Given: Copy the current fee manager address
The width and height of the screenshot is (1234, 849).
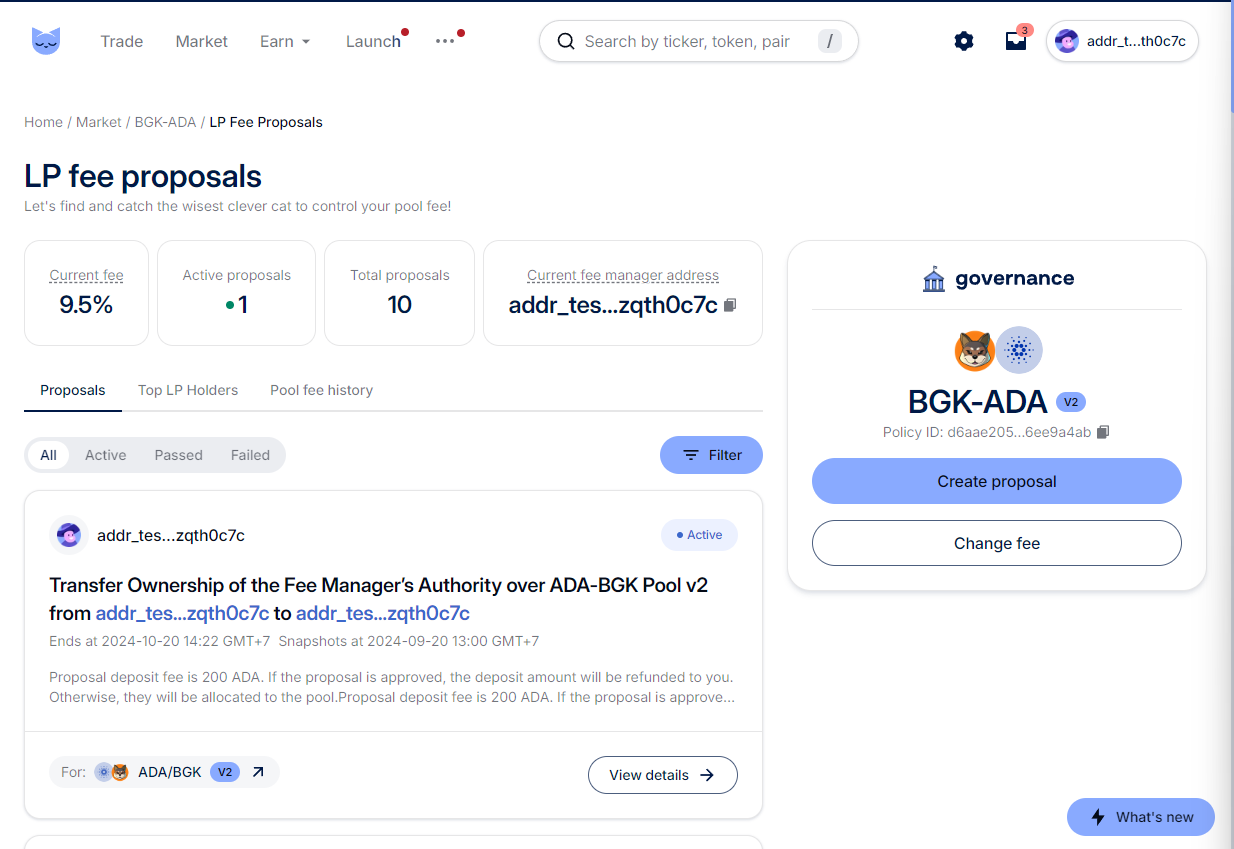Looking at the screenshot, I should point(731,305).
